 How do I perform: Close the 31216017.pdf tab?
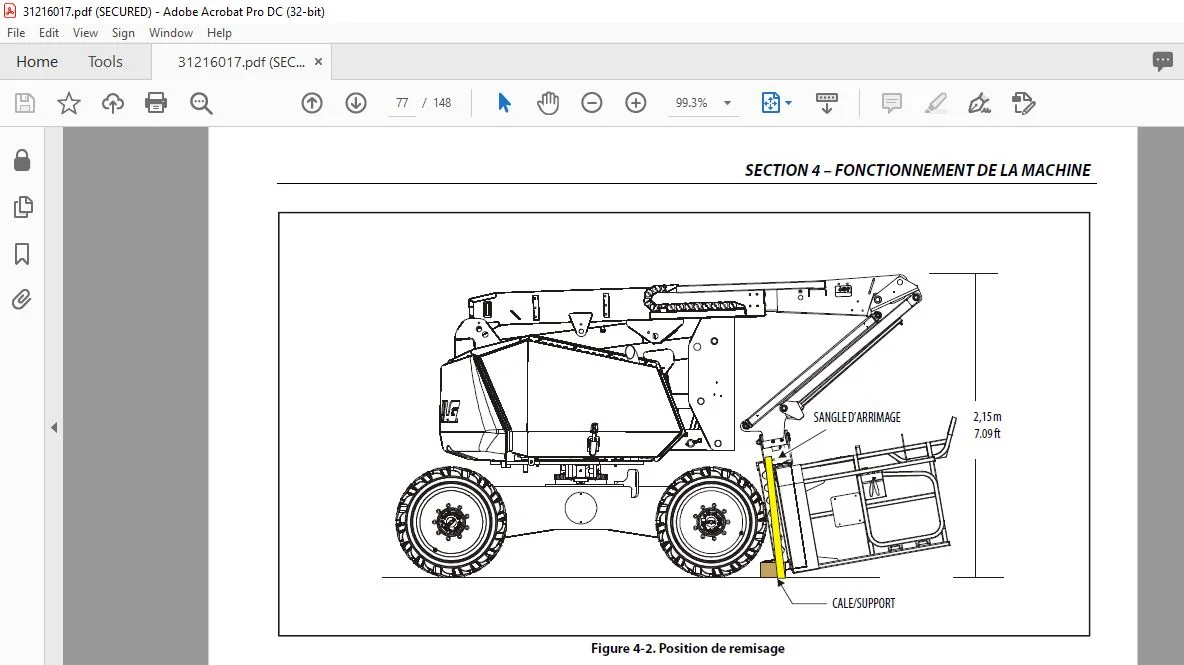tap(319, 62)
